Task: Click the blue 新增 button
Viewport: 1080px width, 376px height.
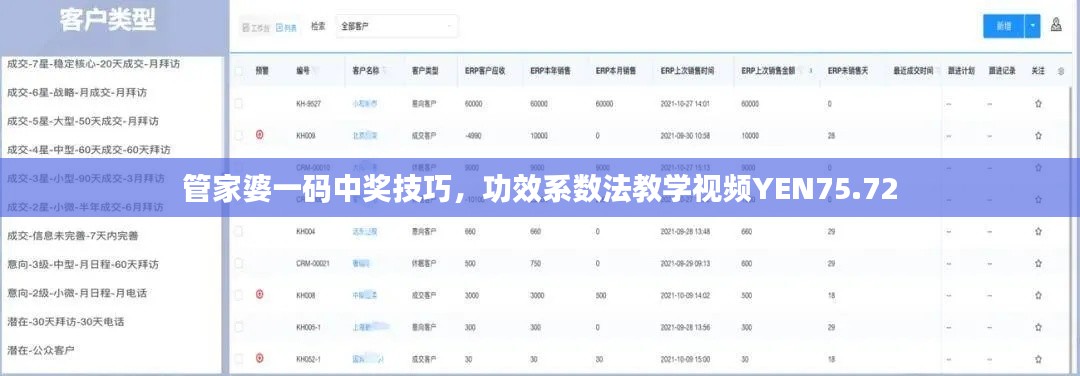Action: point(1004,26)
